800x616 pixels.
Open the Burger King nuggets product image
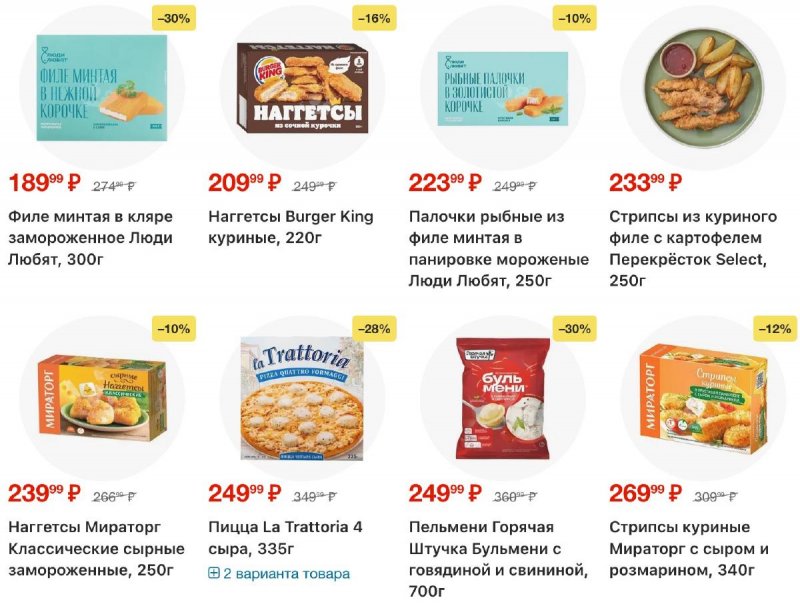click(299, 88)
